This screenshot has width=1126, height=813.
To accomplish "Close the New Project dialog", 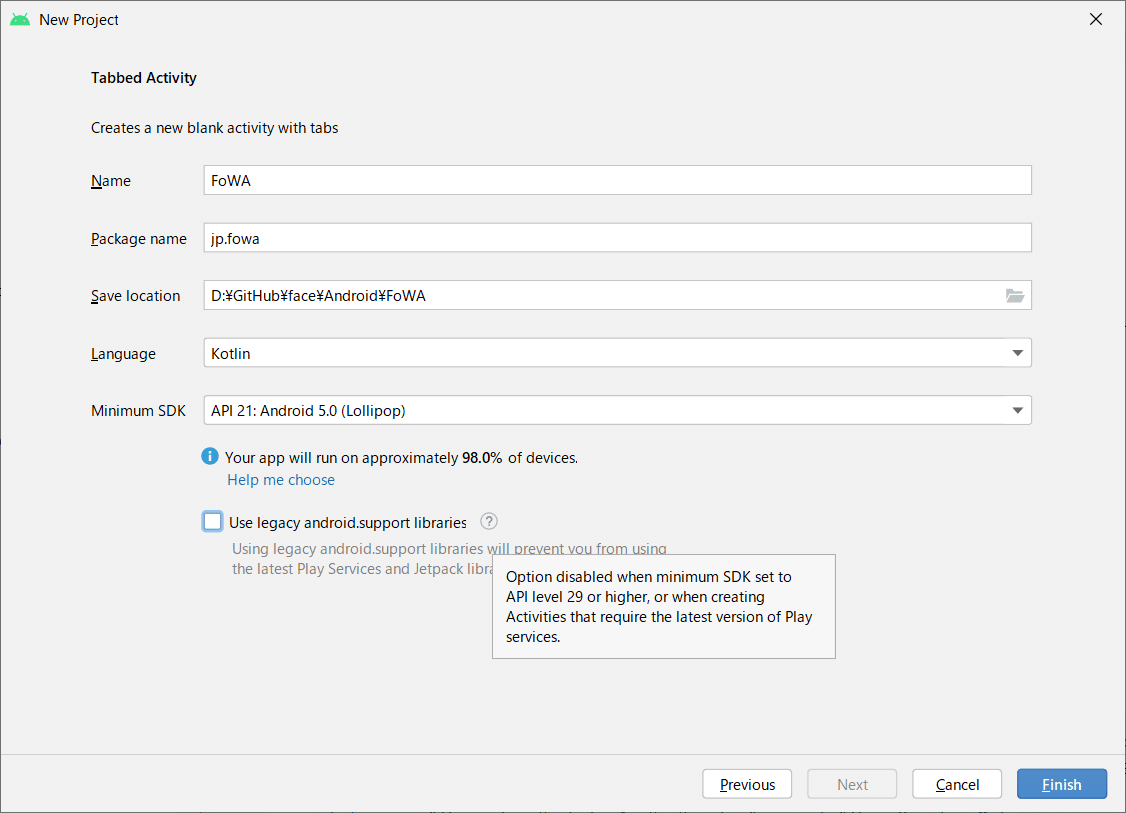I will coord(1096,18).
